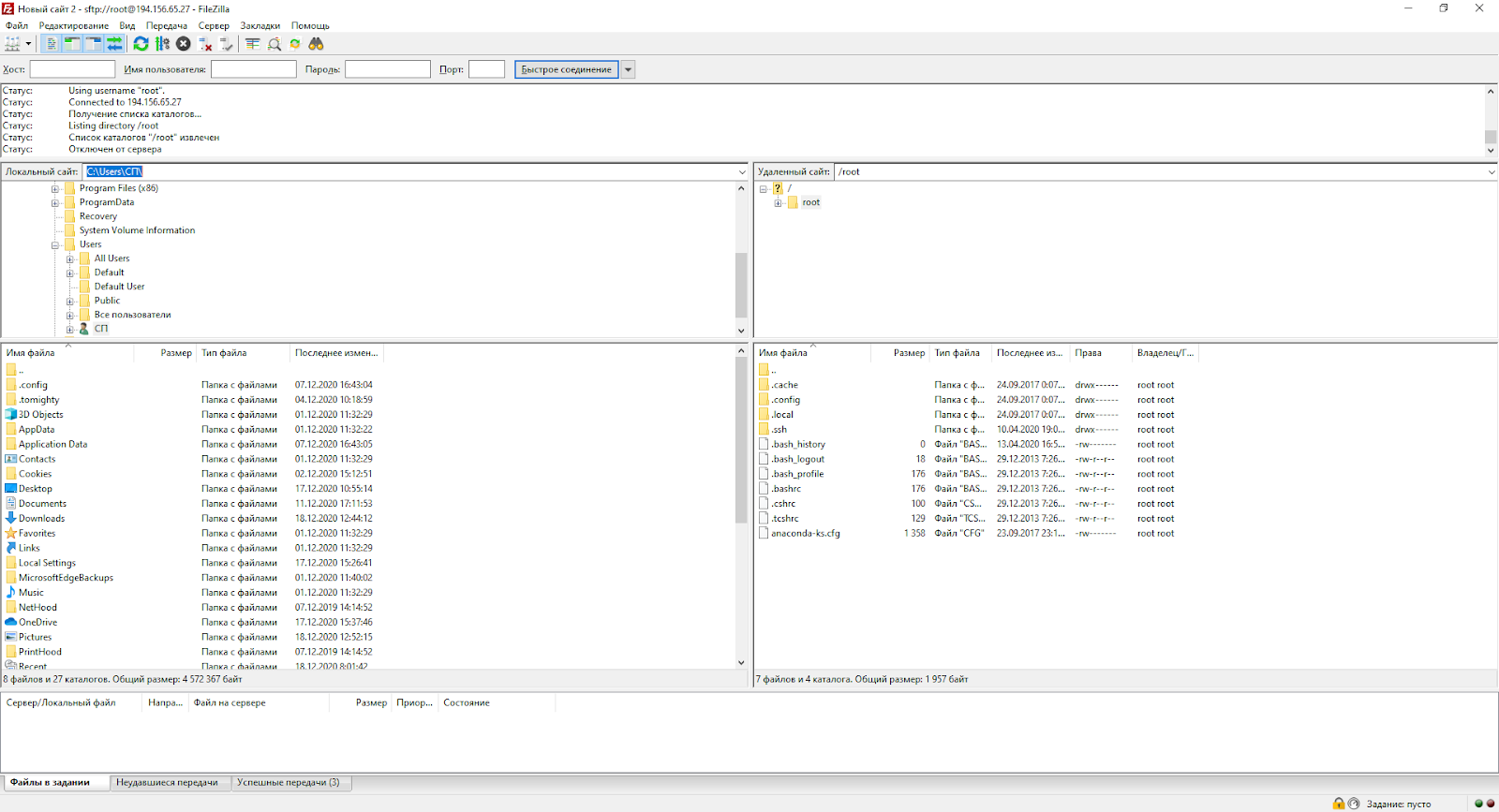Click the Быстрое соединение button

point(567,69)
